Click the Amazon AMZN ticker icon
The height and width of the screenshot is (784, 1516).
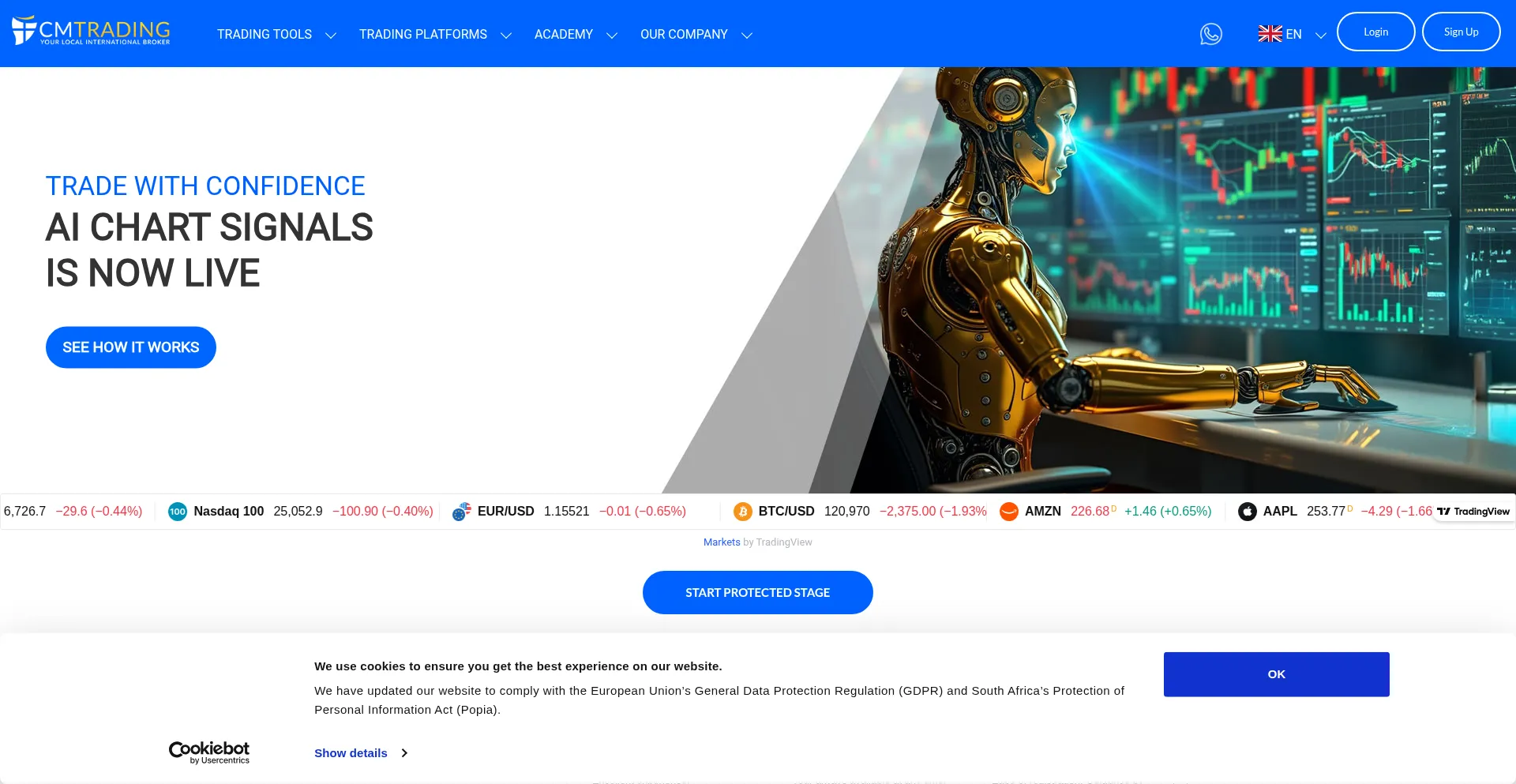[1009, 512]
